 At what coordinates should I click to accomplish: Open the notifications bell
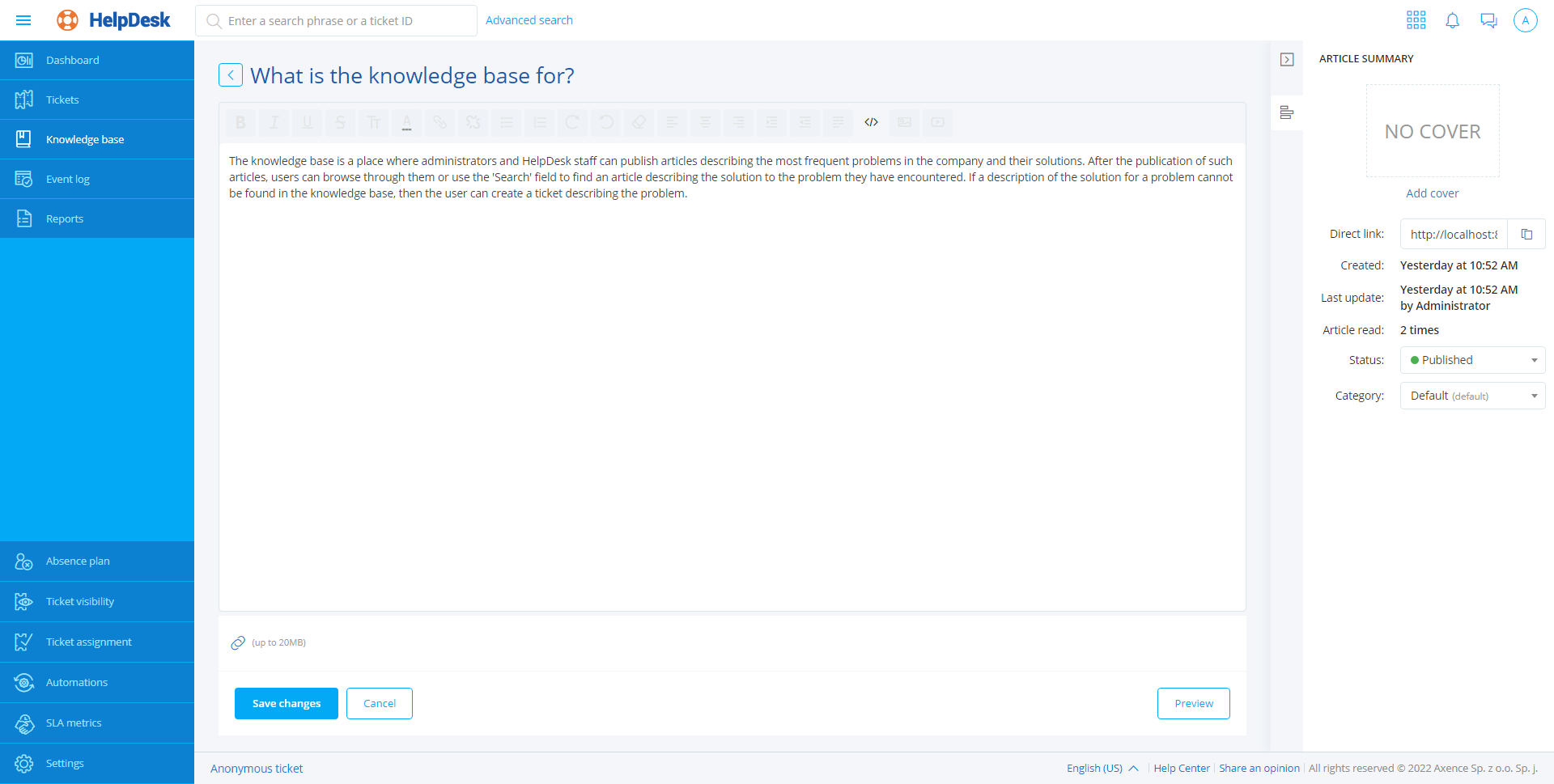(1452, 20)
